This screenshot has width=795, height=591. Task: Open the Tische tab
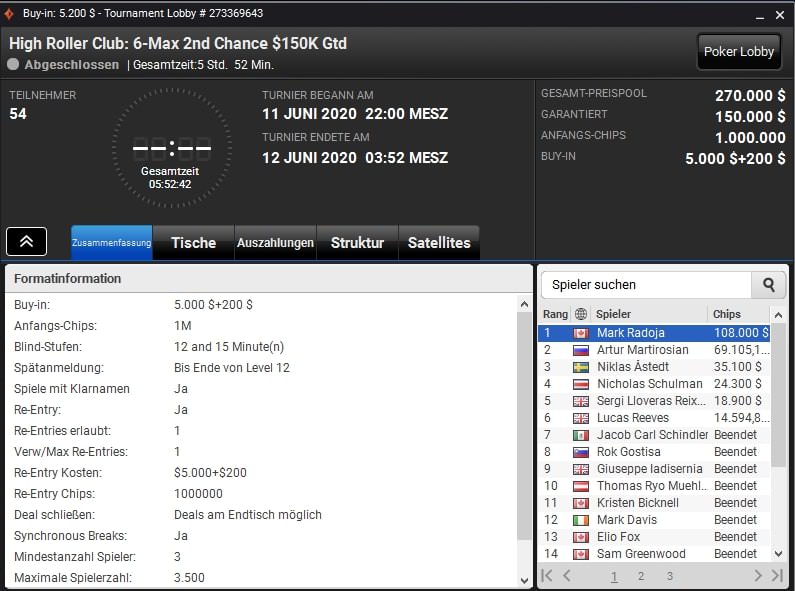point(193,243)
